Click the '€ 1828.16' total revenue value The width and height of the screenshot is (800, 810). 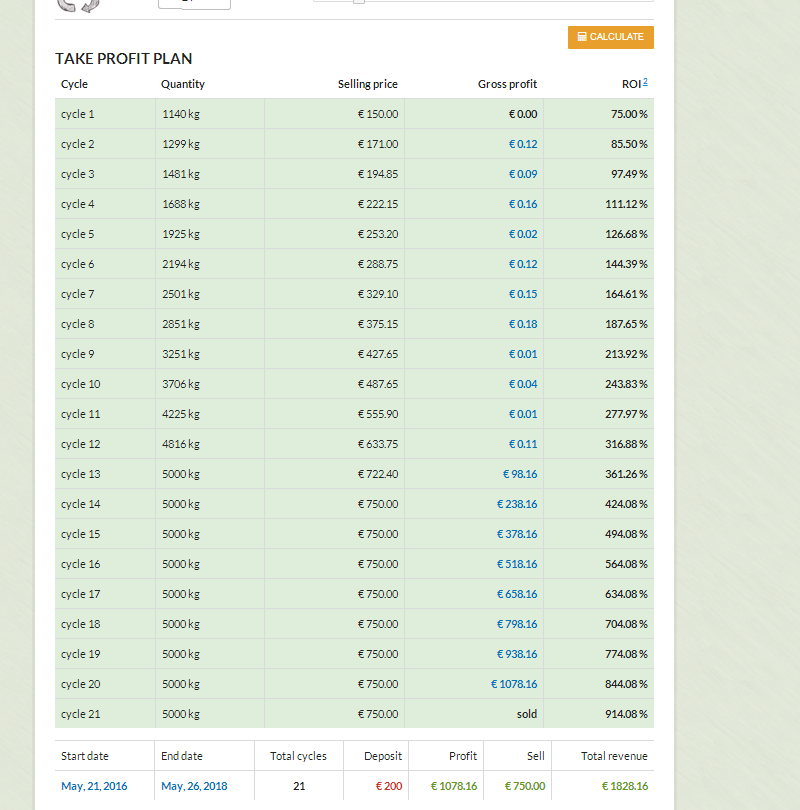pyautogui.click(x=624, y=786)
